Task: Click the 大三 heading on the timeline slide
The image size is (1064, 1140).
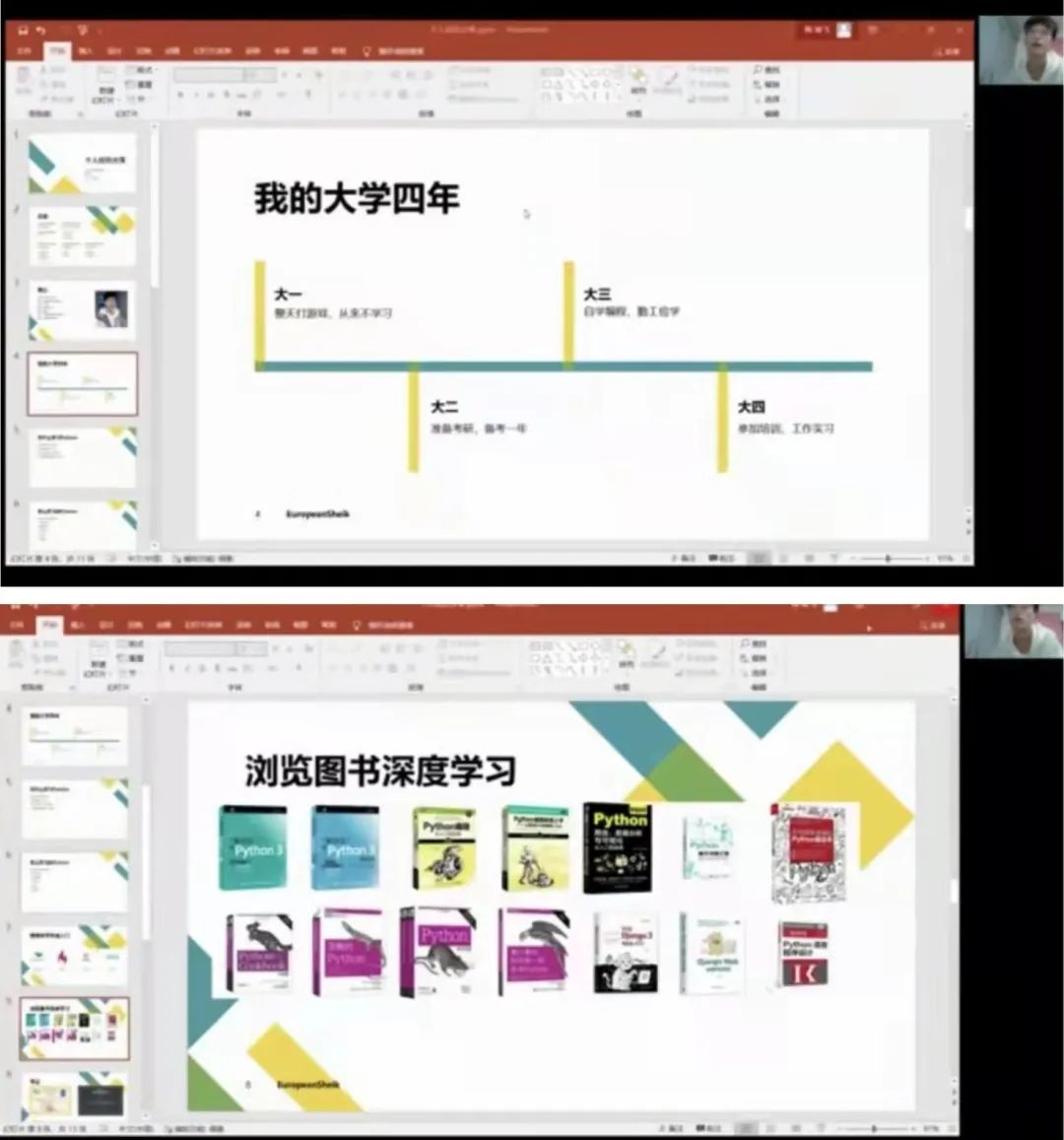Action: (x=597, y=294)
